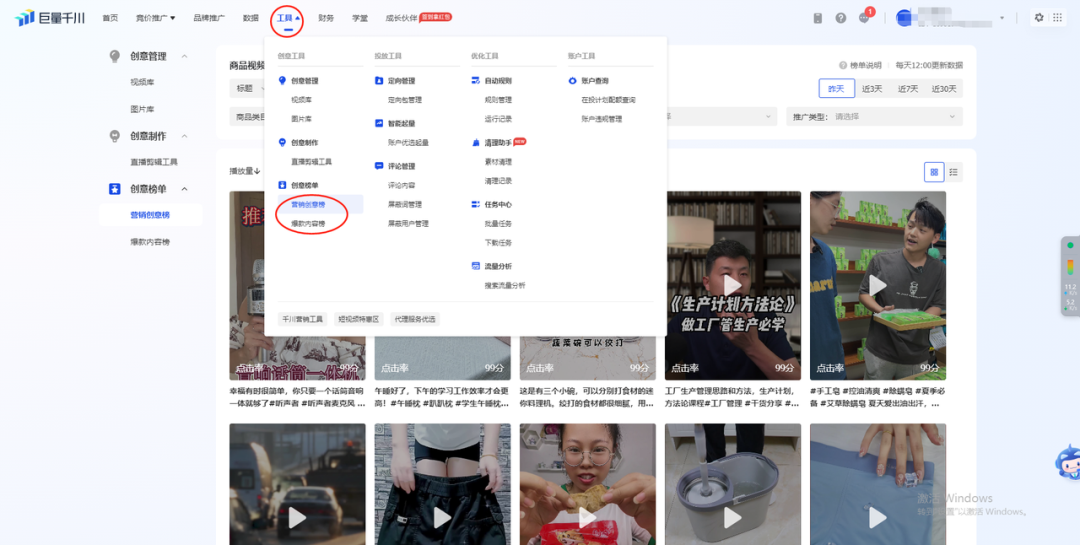Select 爆款内容榜 in the 工具 dropdown menu

click(x=308, y=224)
